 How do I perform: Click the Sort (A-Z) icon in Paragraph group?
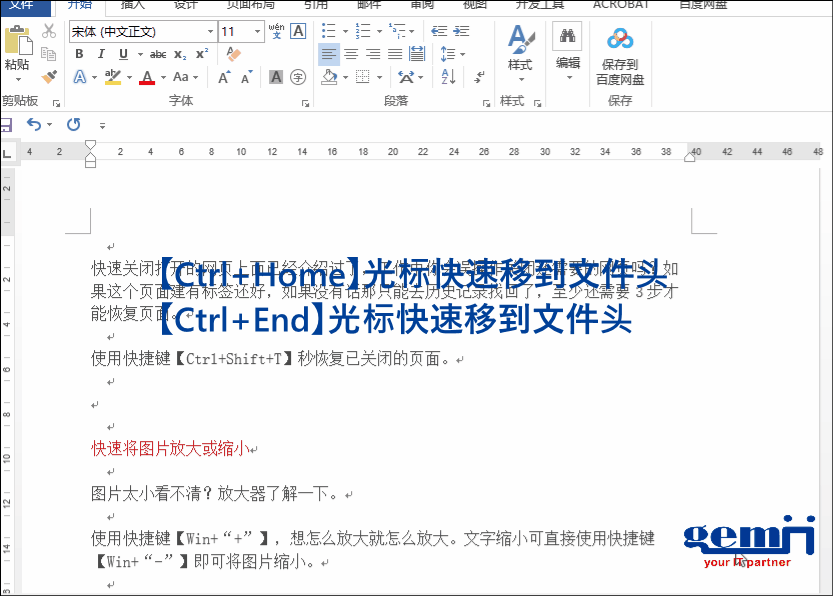449,77
